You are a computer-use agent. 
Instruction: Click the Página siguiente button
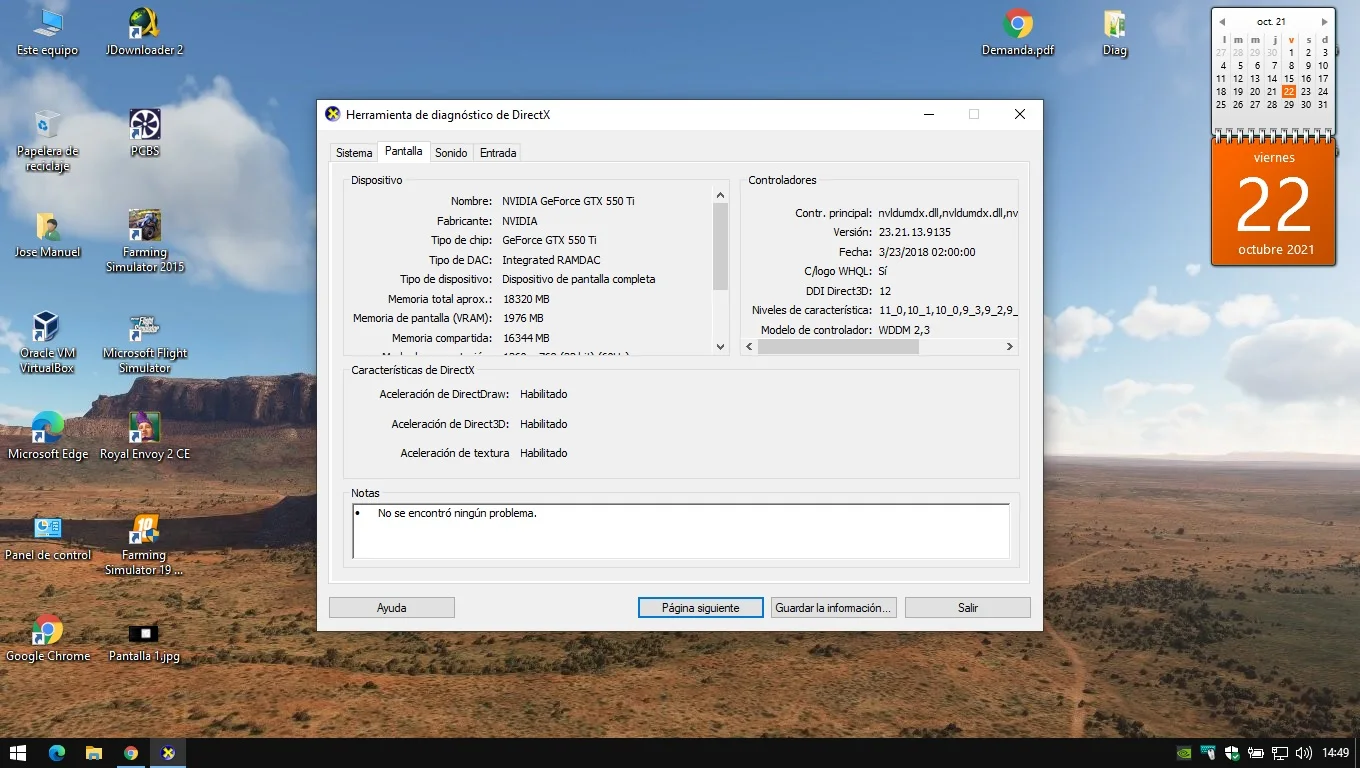tap(701, 608)
